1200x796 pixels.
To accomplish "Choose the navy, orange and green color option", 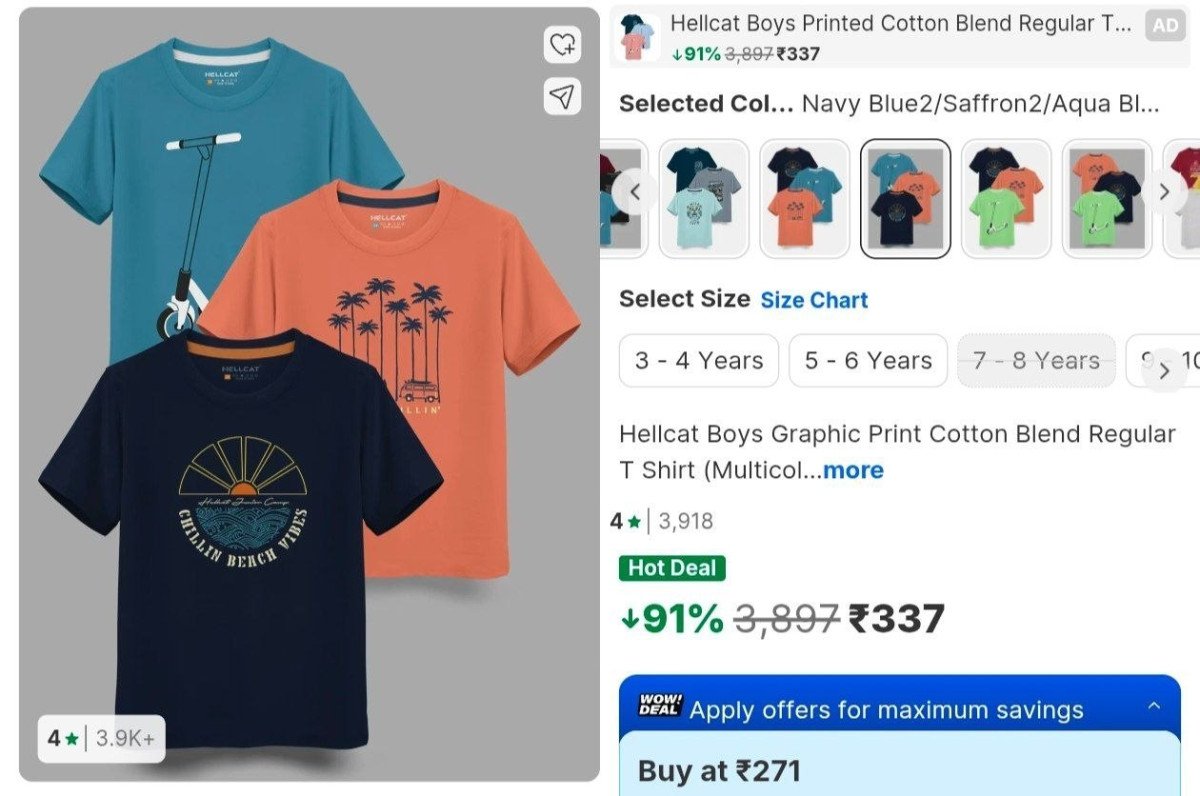I will [1006, 198].
